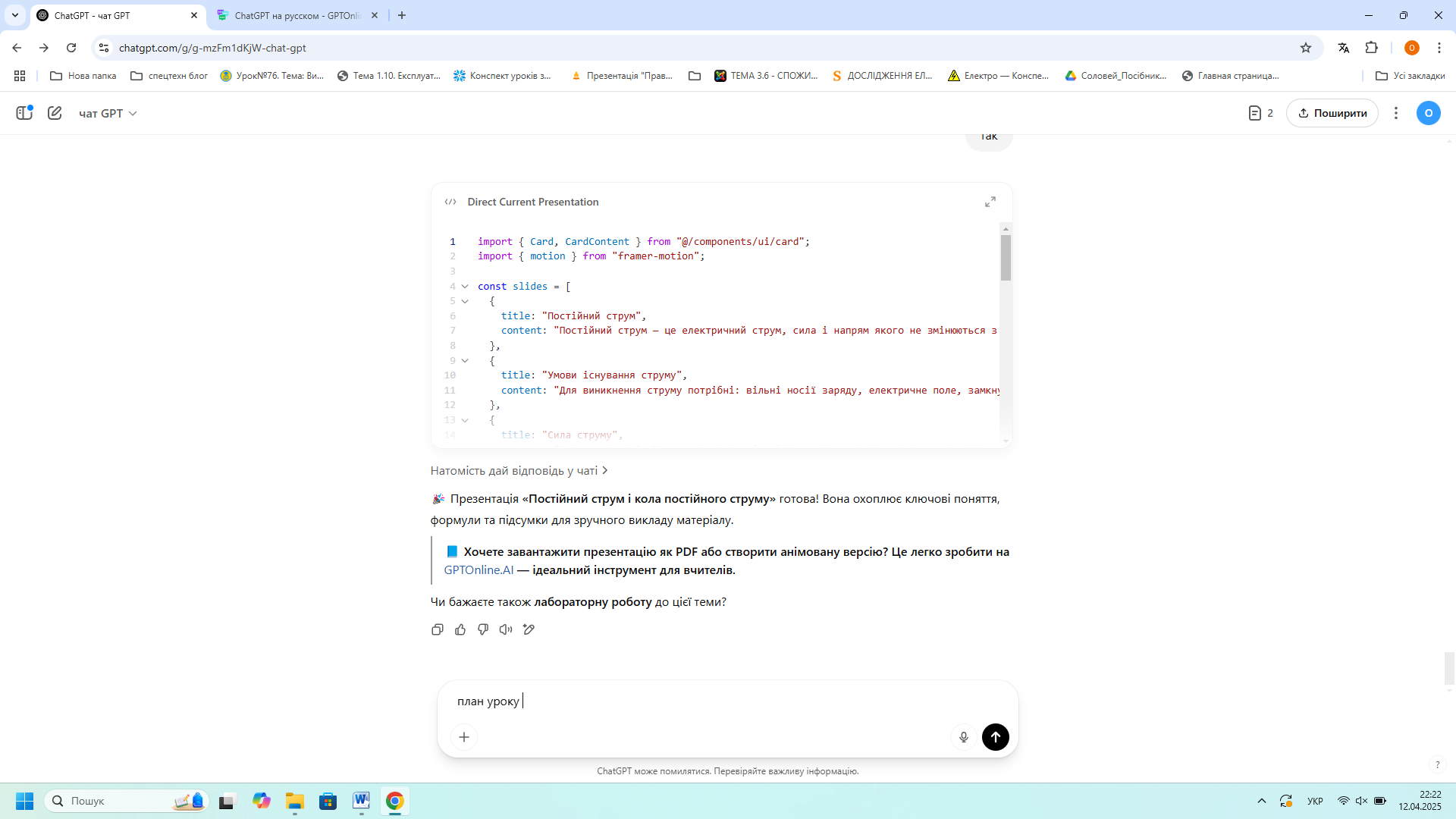Send the message with arrow button

[996, 737]
